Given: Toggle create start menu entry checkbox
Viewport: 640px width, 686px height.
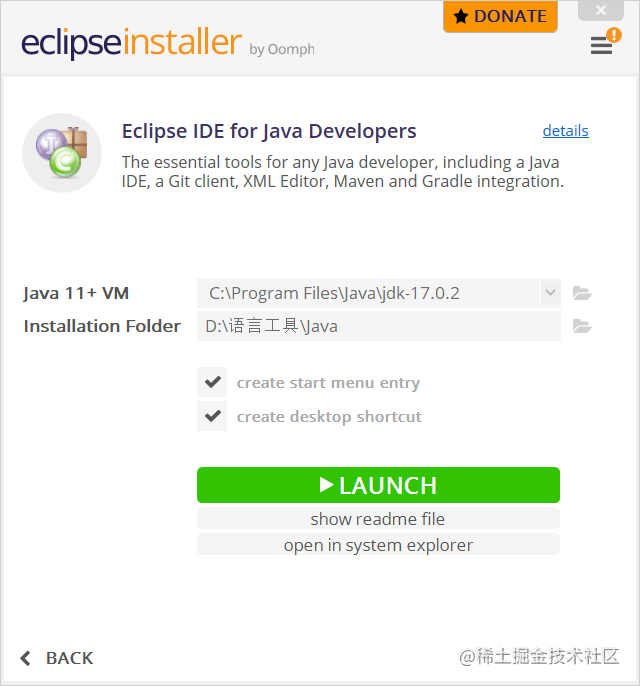Looking at the screenshot, I should pyautogui.click(x=212, y=382).
